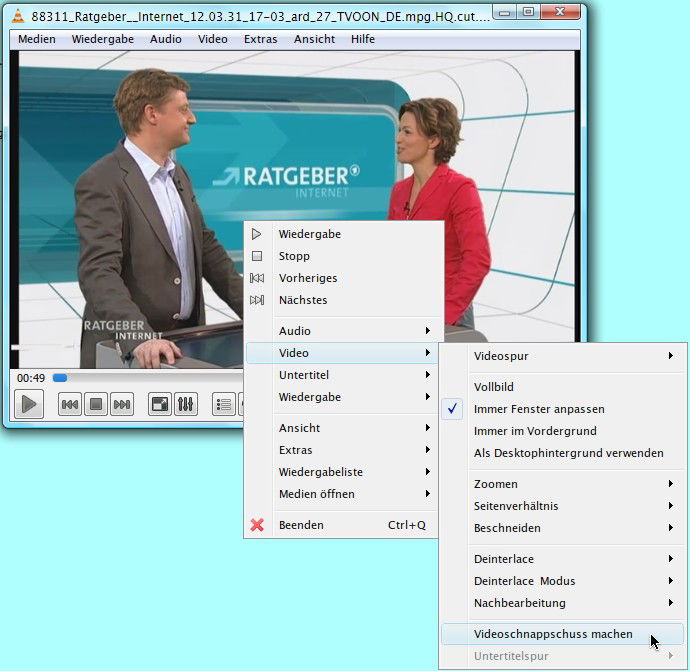Toggle fullscreen with toolbar fullscreen icon
The image size is (690, 671).
[x=160, y=404]
